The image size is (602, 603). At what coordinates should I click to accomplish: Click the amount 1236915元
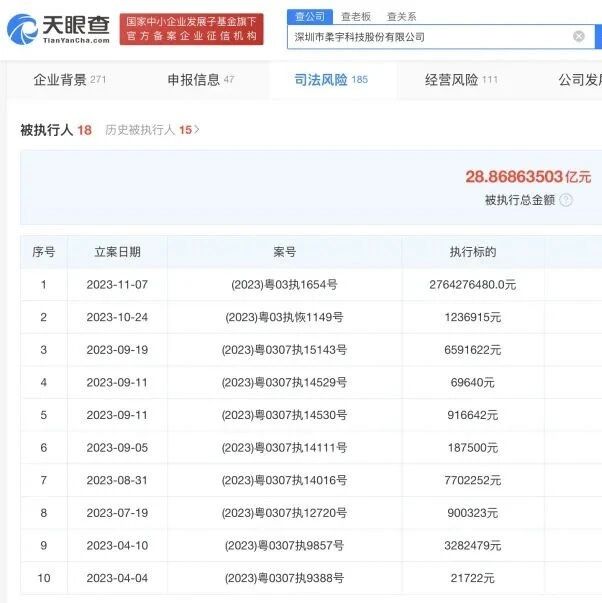[x=473, y=317]
